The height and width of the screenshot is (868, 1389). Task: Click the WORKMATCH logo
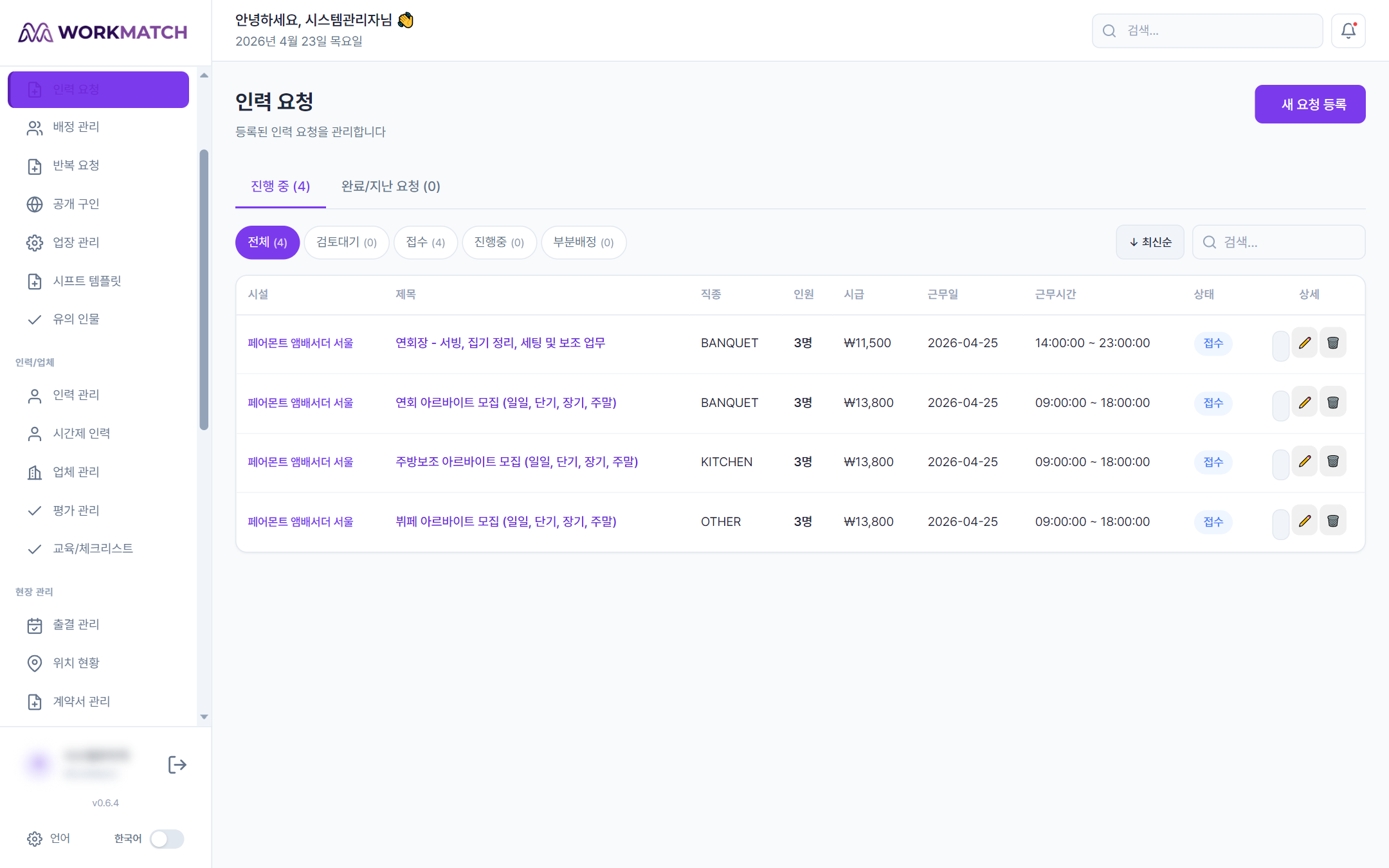point(103,32)
